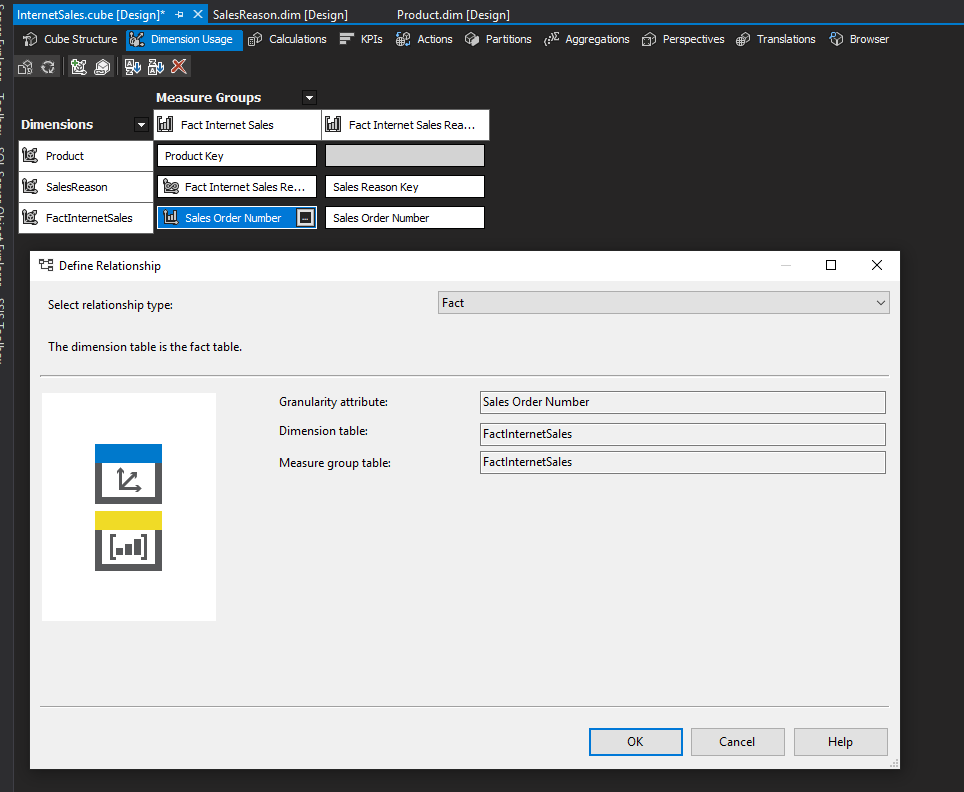Expand the Dimensions filter dropdown arrow
This screenshot has height=792, width=964.
click(141, 125)
